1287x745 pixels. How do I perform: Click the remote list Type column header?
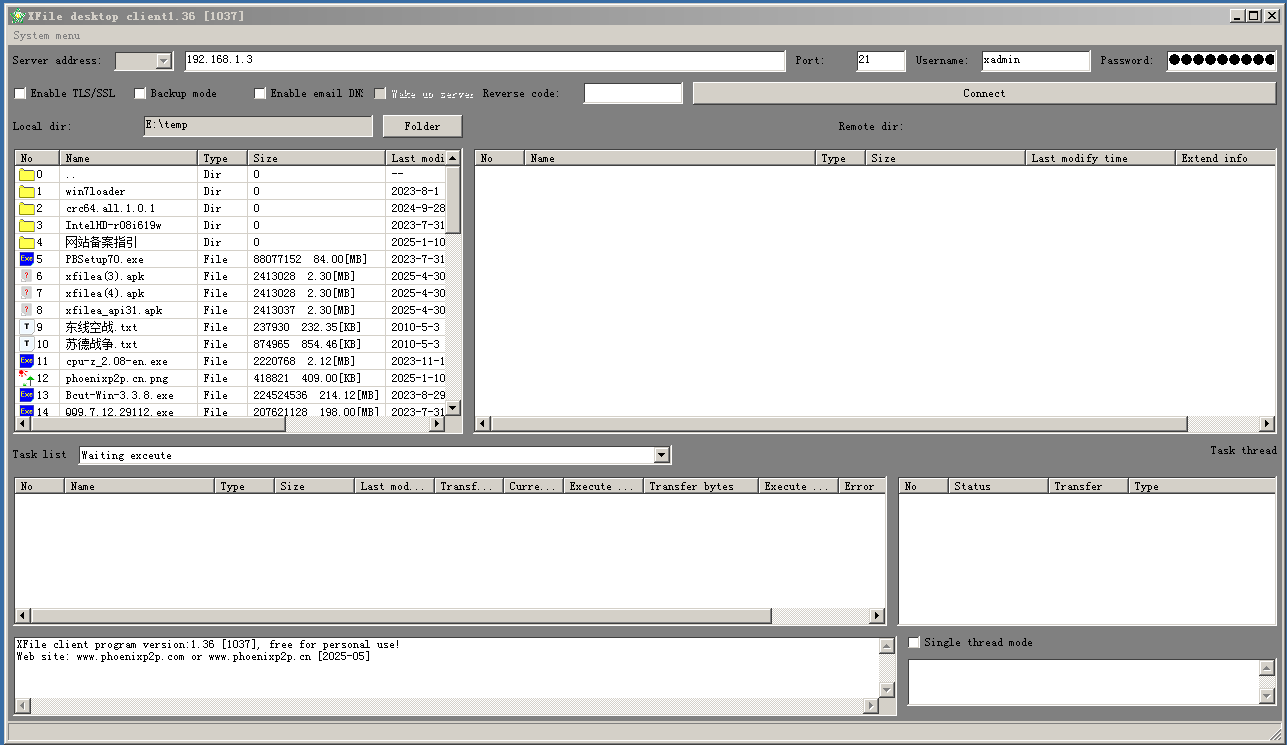coord(841,158)
